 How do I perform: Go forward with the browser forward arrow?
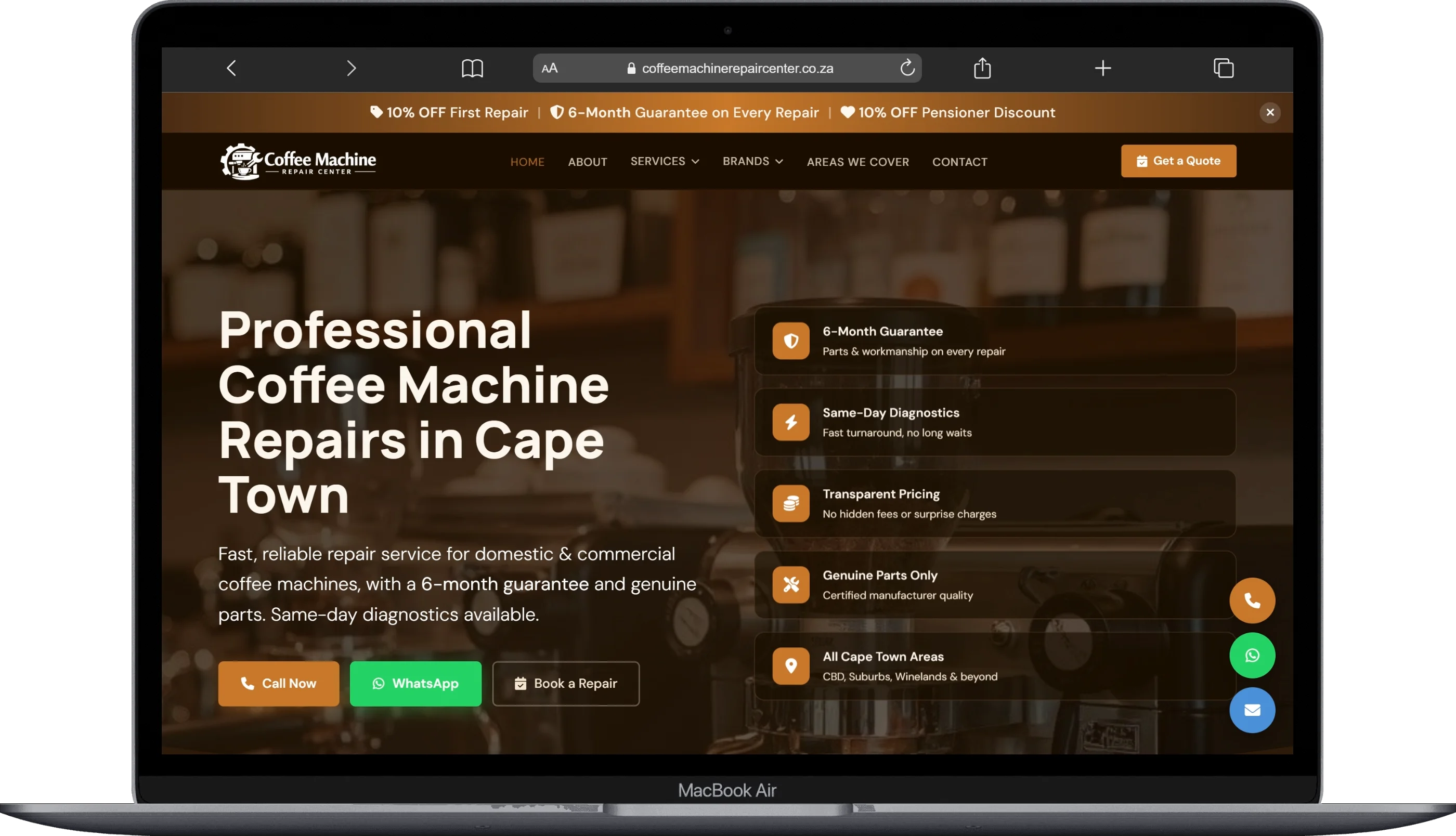(x=352, y=68)
